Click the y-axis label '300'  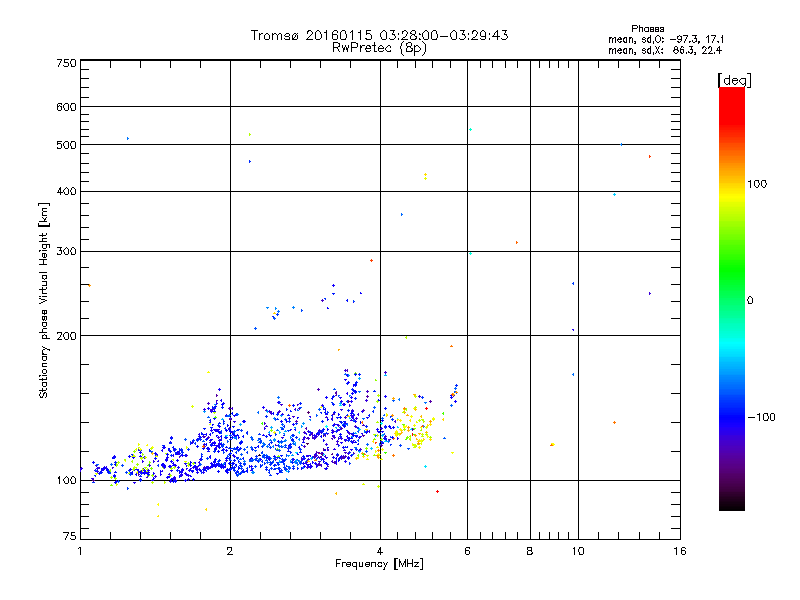click(66, 251)
